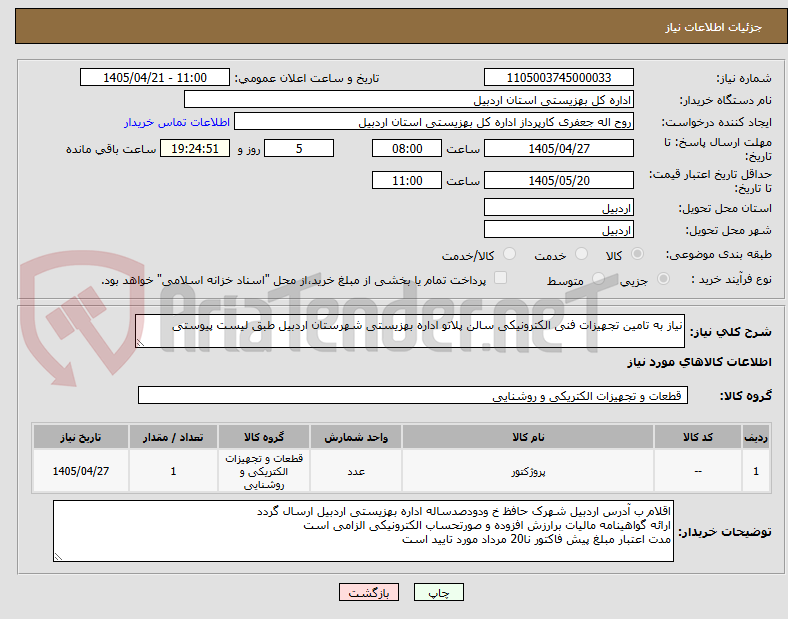Click the 1405/04/27 need date cell
788x619 pixels.
(81, 471)
